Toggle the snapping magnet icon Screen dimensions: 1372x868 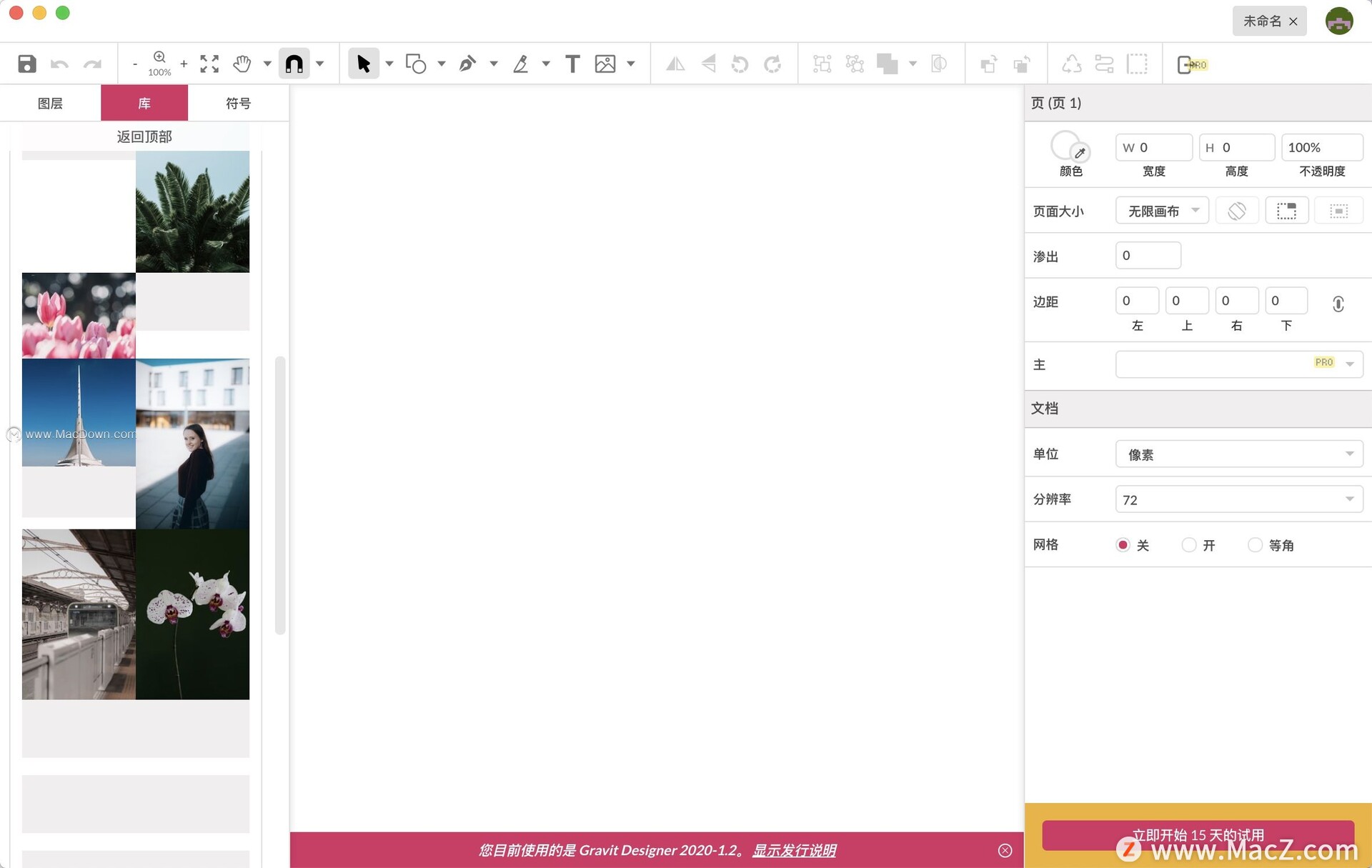(x=294, y=64)
